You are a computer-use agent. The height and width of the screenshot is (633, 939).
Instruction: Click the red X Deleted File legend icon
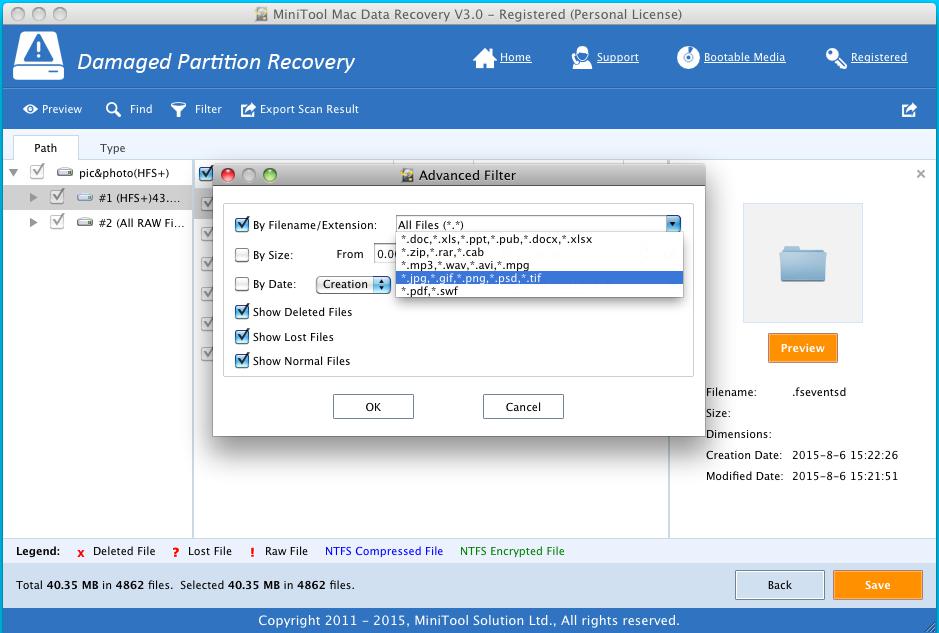pyautogui.click(x=81, y=553)
